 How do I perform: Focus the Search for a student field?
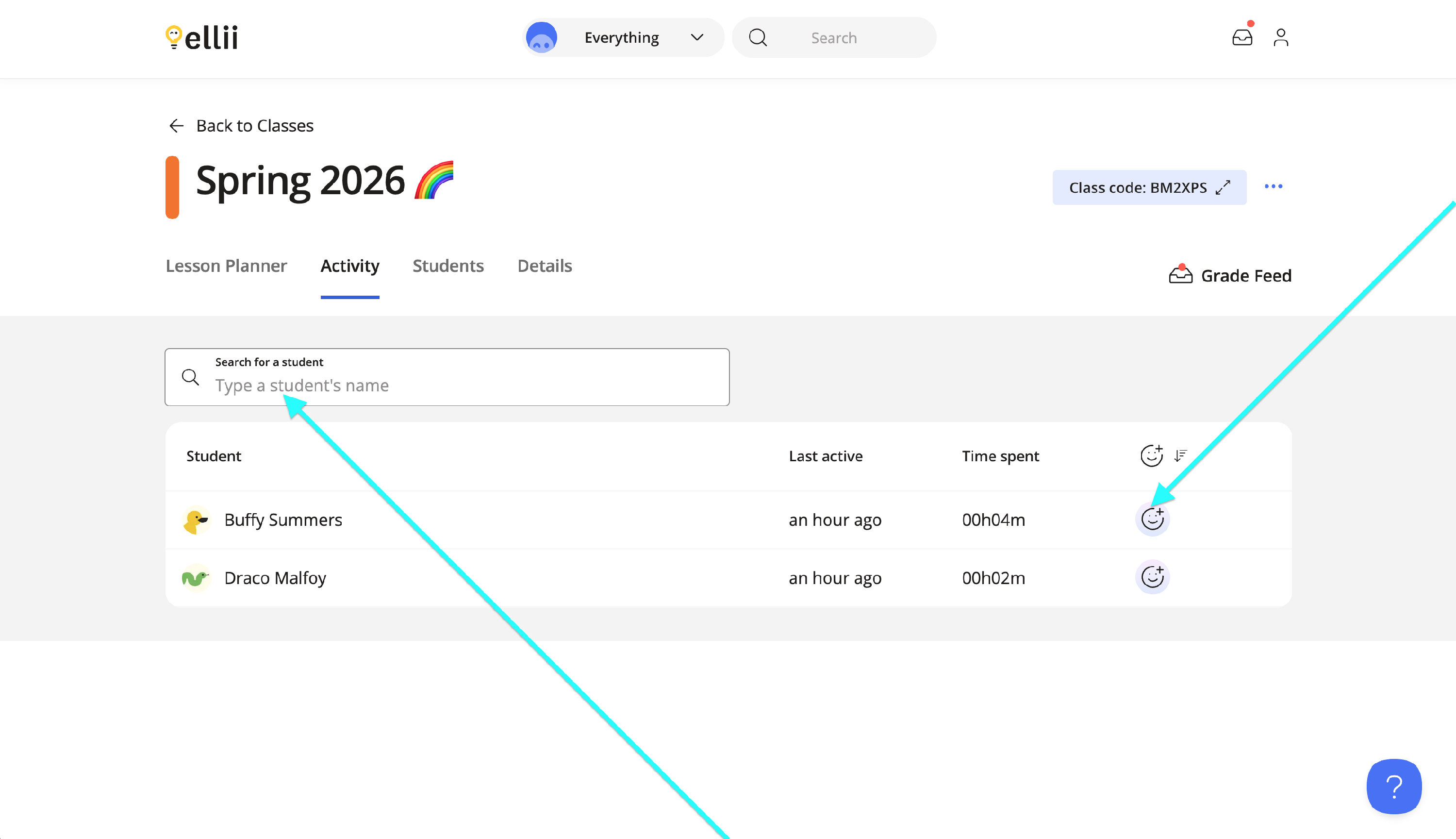[461, 385]
